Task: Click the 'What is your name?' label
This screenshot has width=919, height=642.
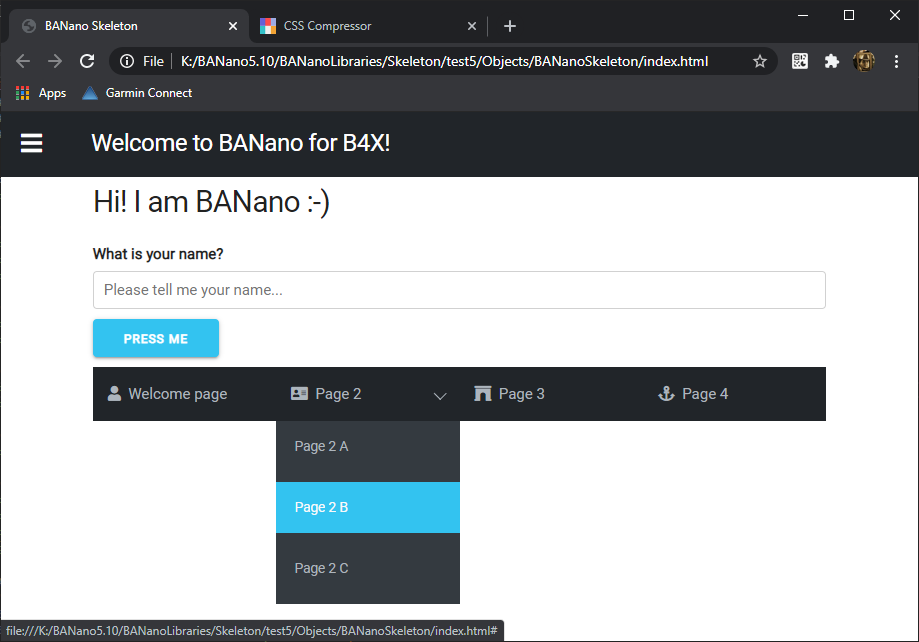Action: tap(158, 254)
